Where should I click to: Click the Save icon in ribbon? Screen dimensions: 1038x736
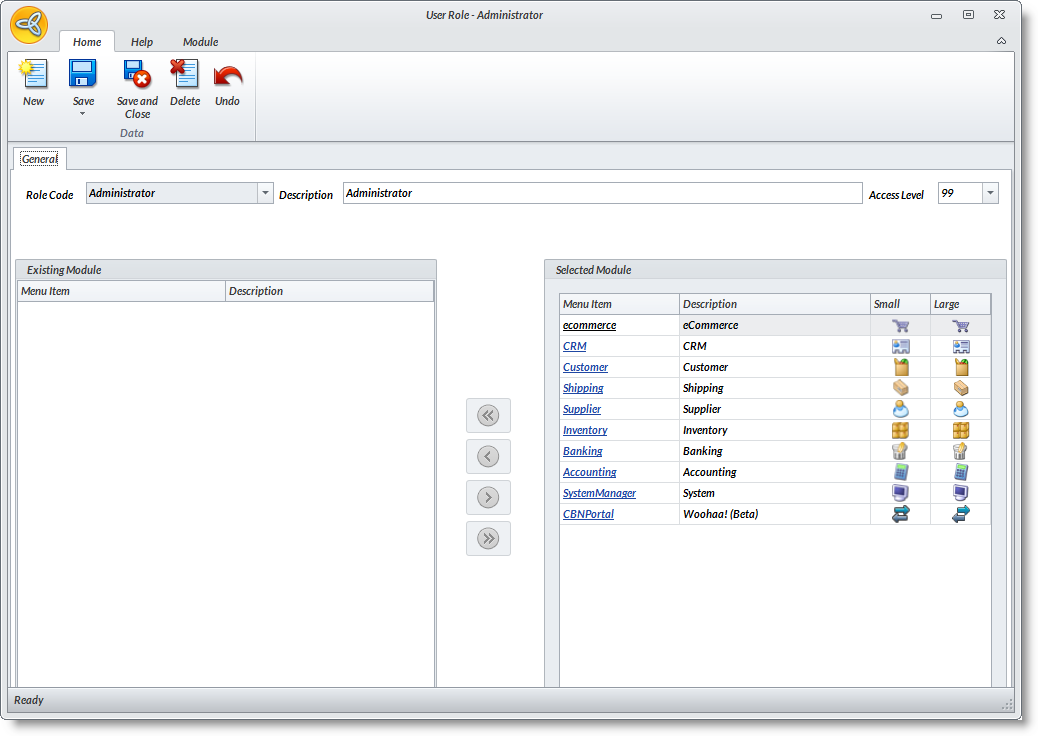pyautogui.click(x=83, y=75)
